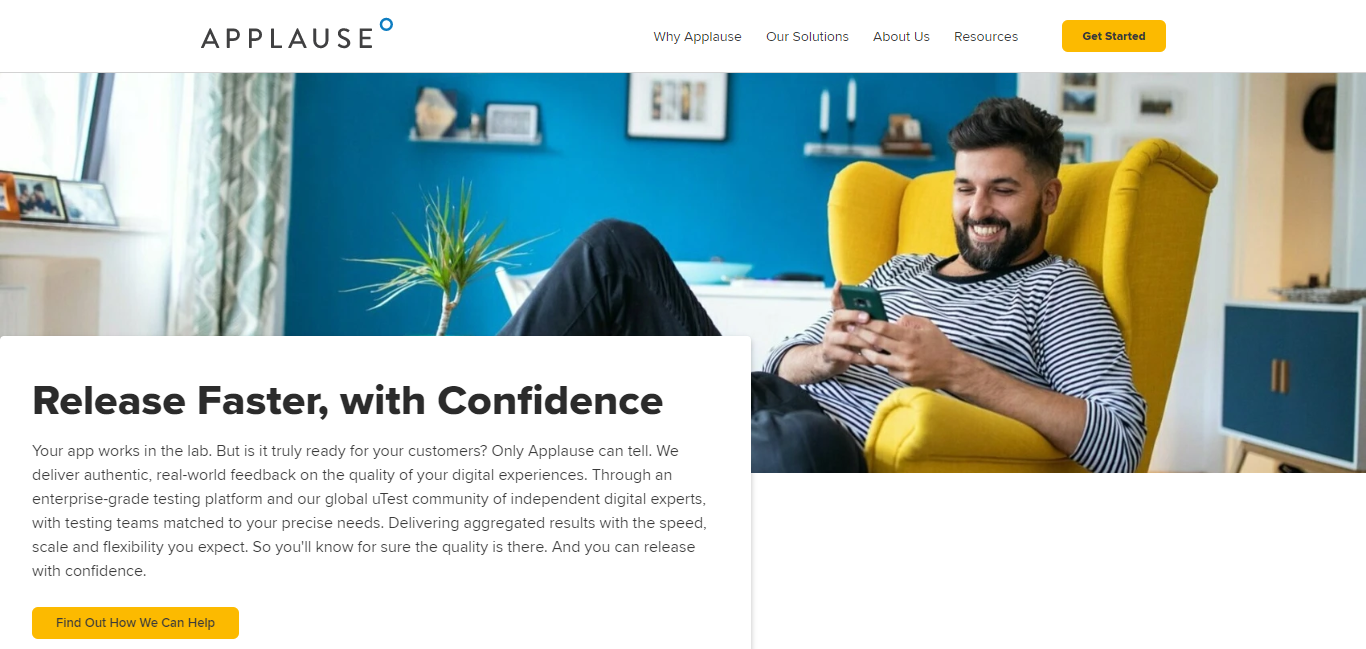The width and height of the screenshot is (1366, 649).
Task: Click the framed picture on the blue wall
Action: tap(678, 105)
